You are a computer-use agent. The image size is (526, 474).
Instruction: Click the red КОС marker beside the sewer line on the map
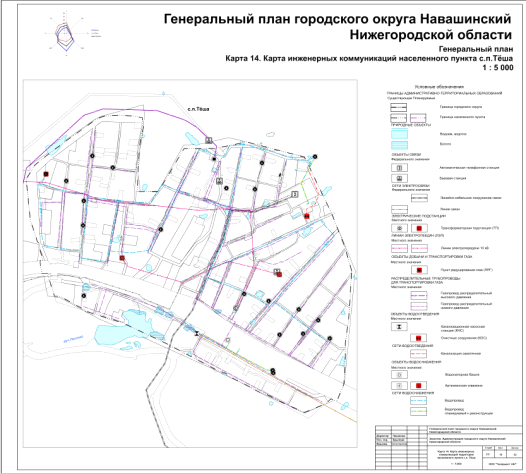tap(306, 216)
